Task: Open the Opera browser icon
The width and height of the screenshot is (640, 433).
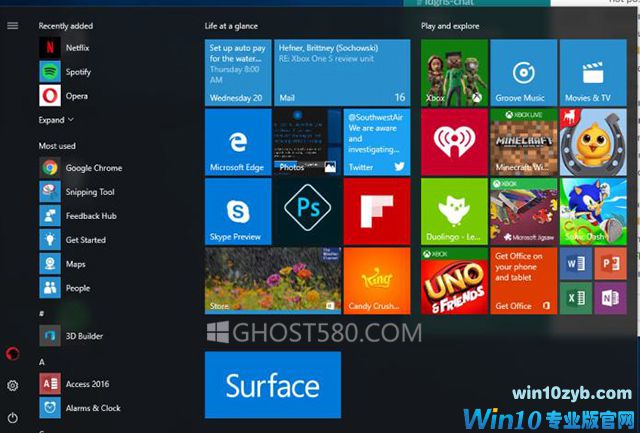Action: pos(50,96)
